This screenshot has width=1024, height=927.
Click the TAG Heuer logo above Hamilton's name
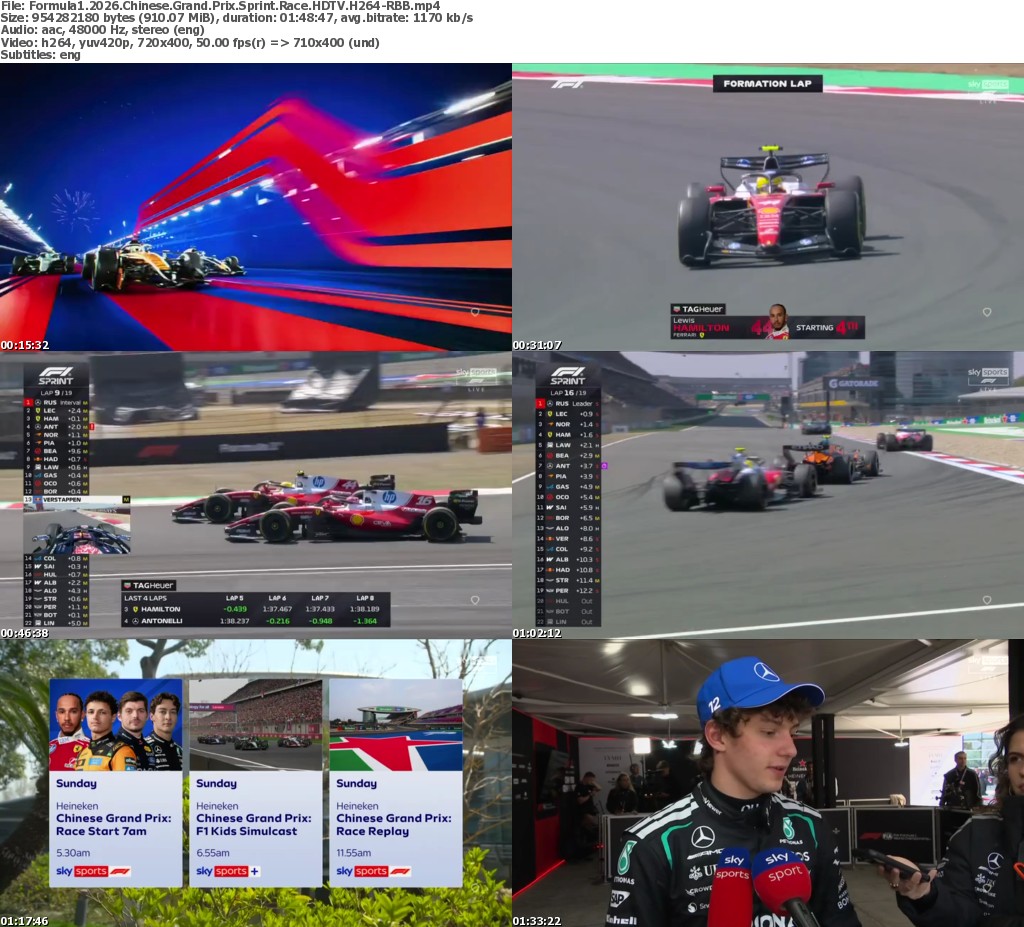coord(699,309)
